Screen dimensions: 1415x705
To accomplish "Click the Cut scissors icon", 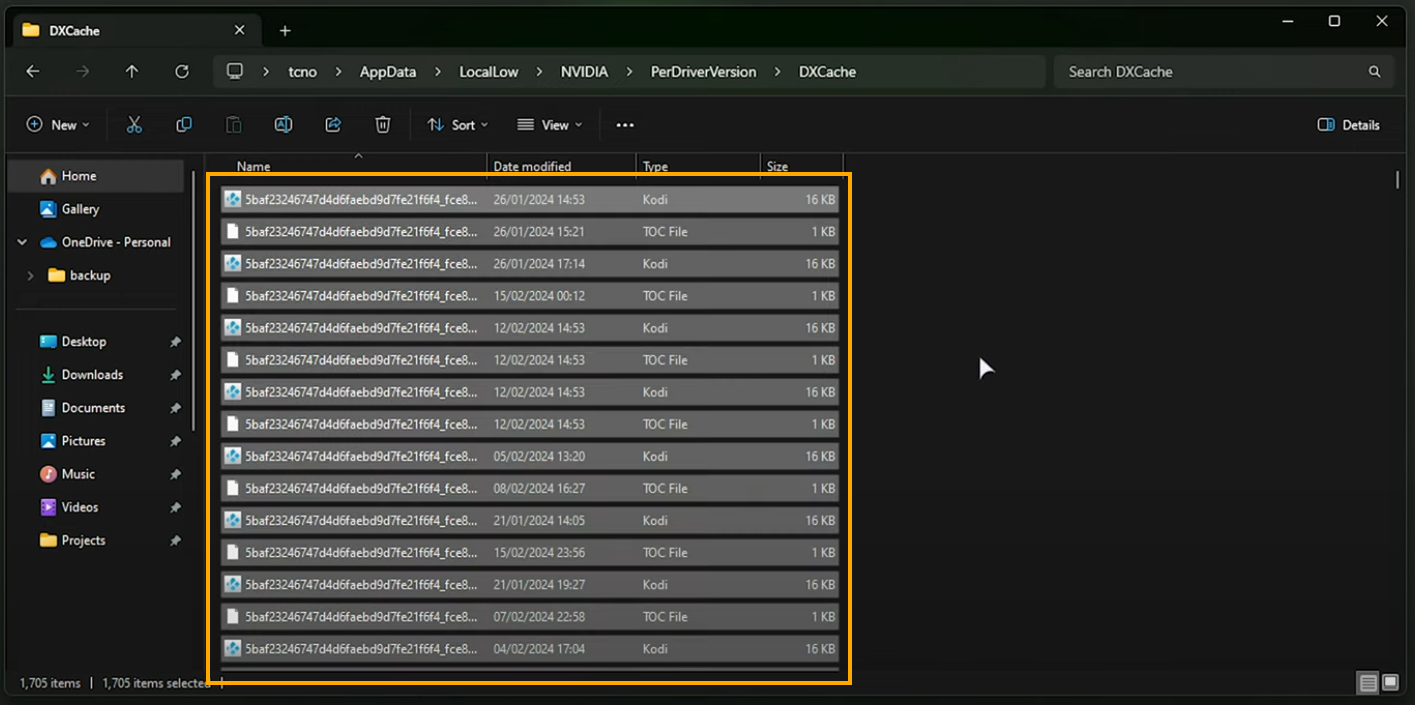I will click(134, 125).
